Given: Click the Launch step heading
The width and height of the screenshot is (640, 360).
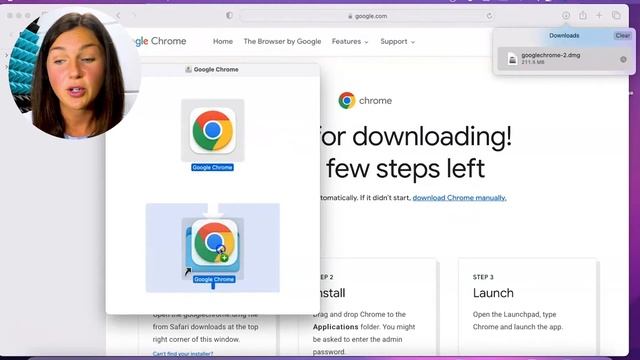Looking at the screenshot, I should 493,293.
